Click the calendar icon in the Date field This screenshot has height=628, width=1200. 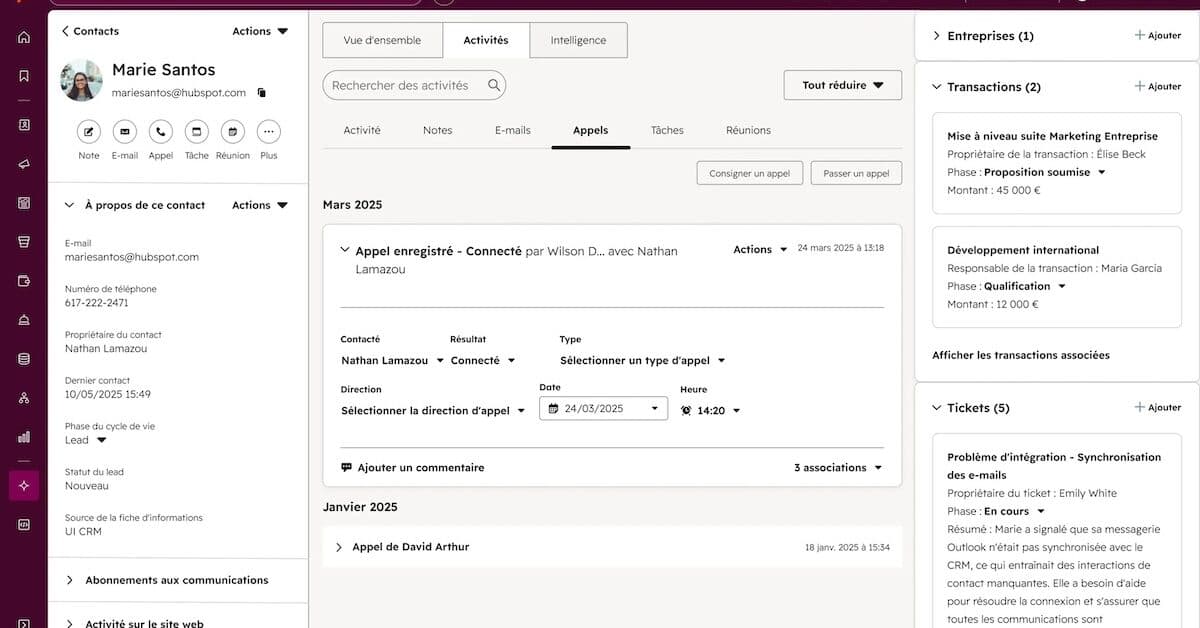pos(553,408)
